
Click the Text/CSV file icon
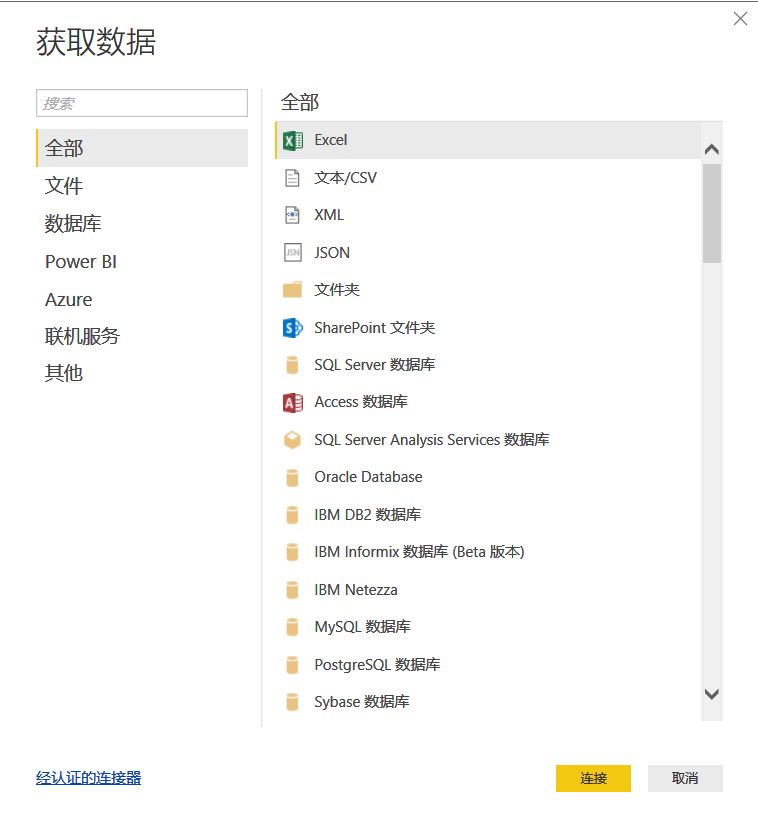(x=292, y=178)
